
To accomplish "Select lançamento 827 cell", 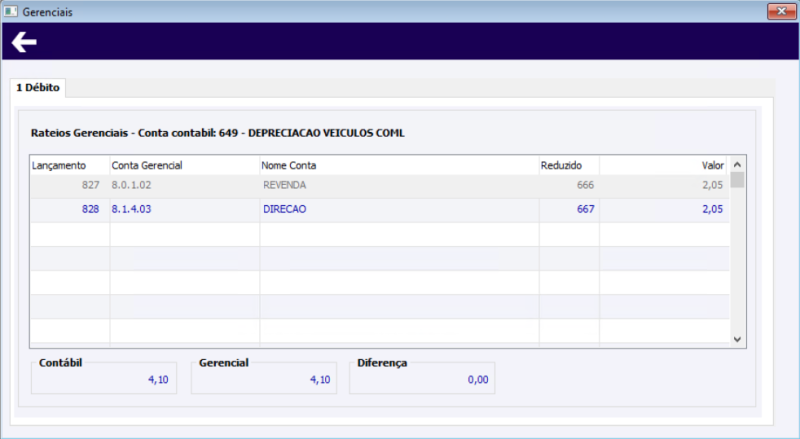I will (70, 185).
